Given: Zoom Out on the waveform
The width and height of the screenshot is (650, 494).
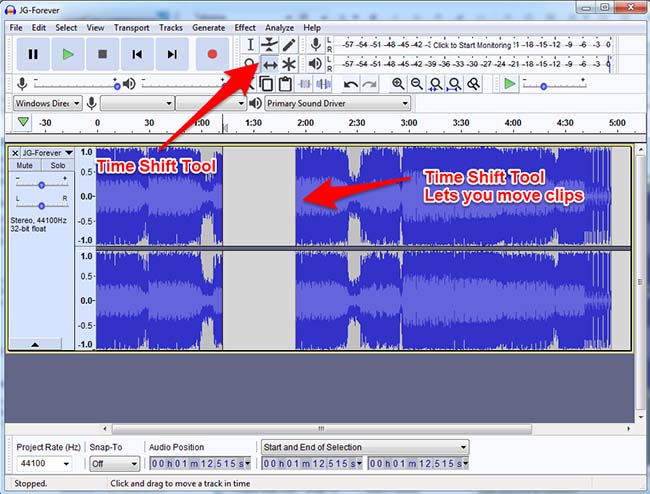Looking at the screenshot, I should click(x=417, y=84).
